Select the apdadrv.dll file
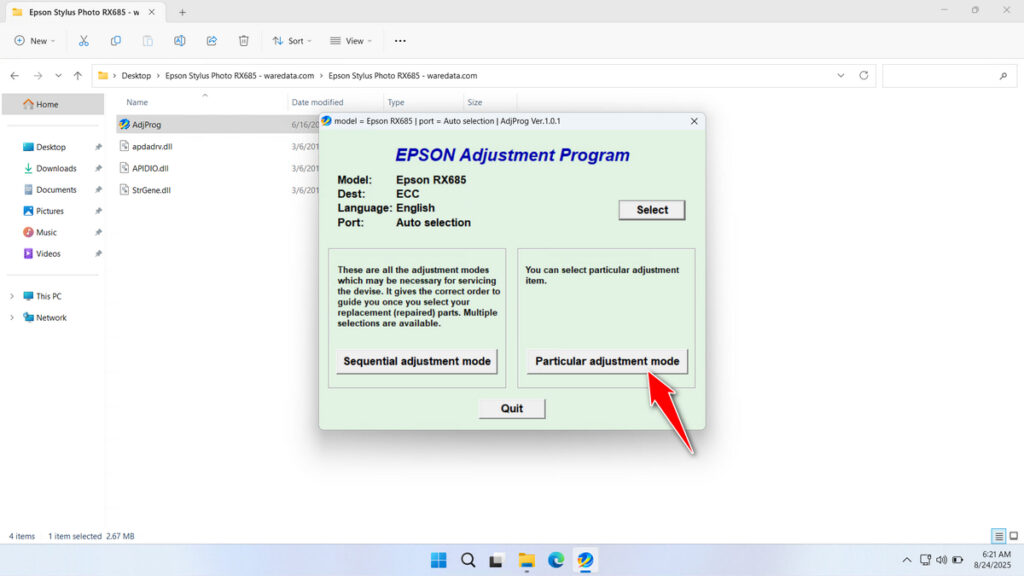This screenshot has width=1024, height=576. (152, 147)
